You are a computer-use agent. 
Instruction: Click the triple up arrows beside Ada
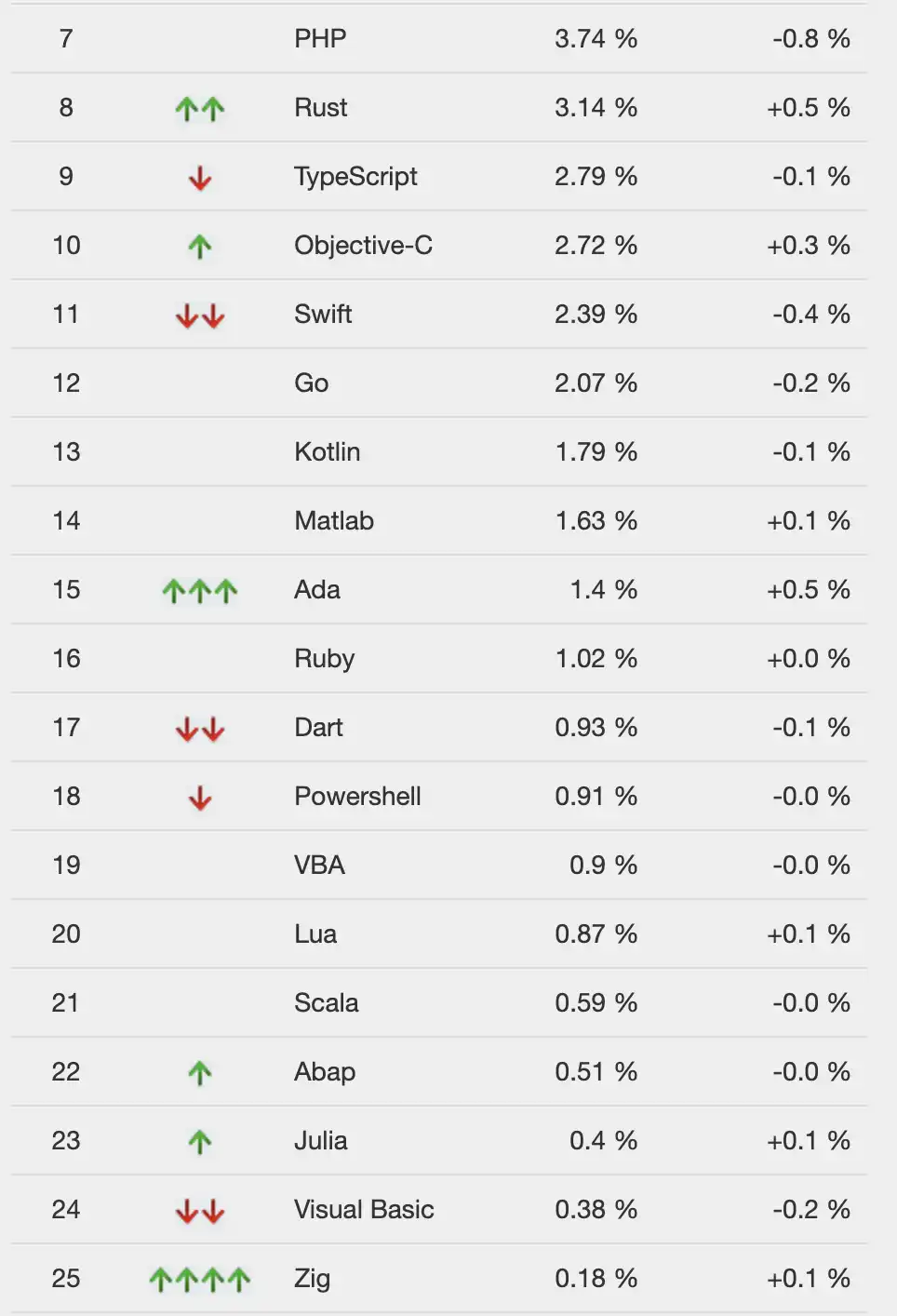point(200,591)
